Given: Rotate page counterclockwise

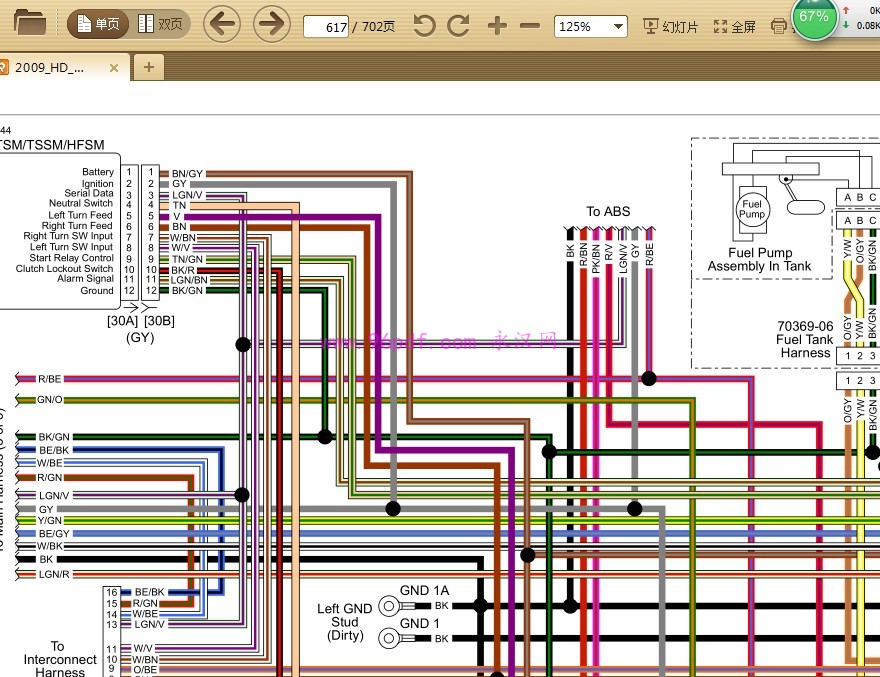Looking at the screenshot, I should click(424, 26).
